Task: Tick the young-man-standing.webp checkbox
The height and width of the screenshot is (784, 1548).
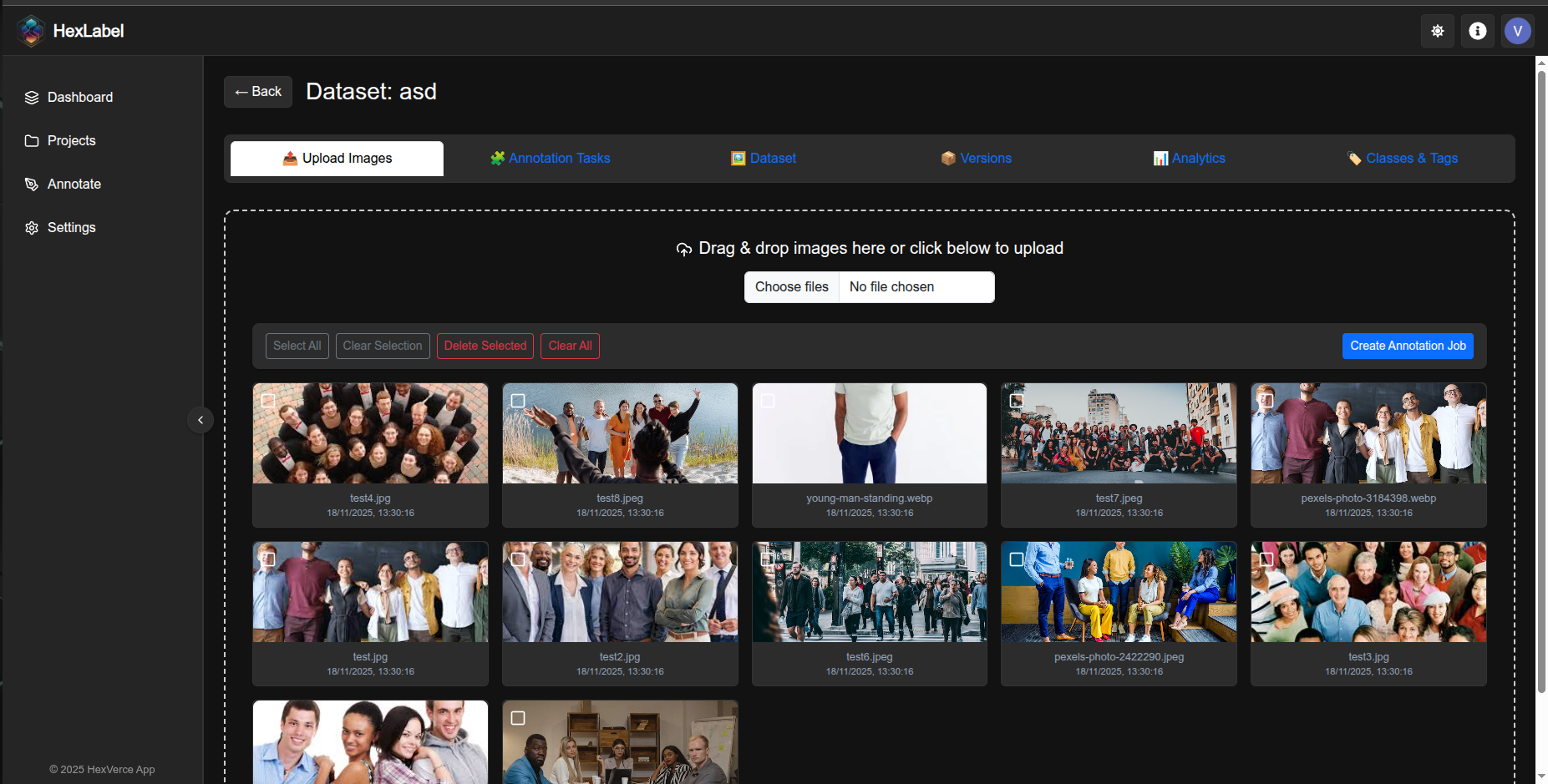Action: tap(768, 401)
